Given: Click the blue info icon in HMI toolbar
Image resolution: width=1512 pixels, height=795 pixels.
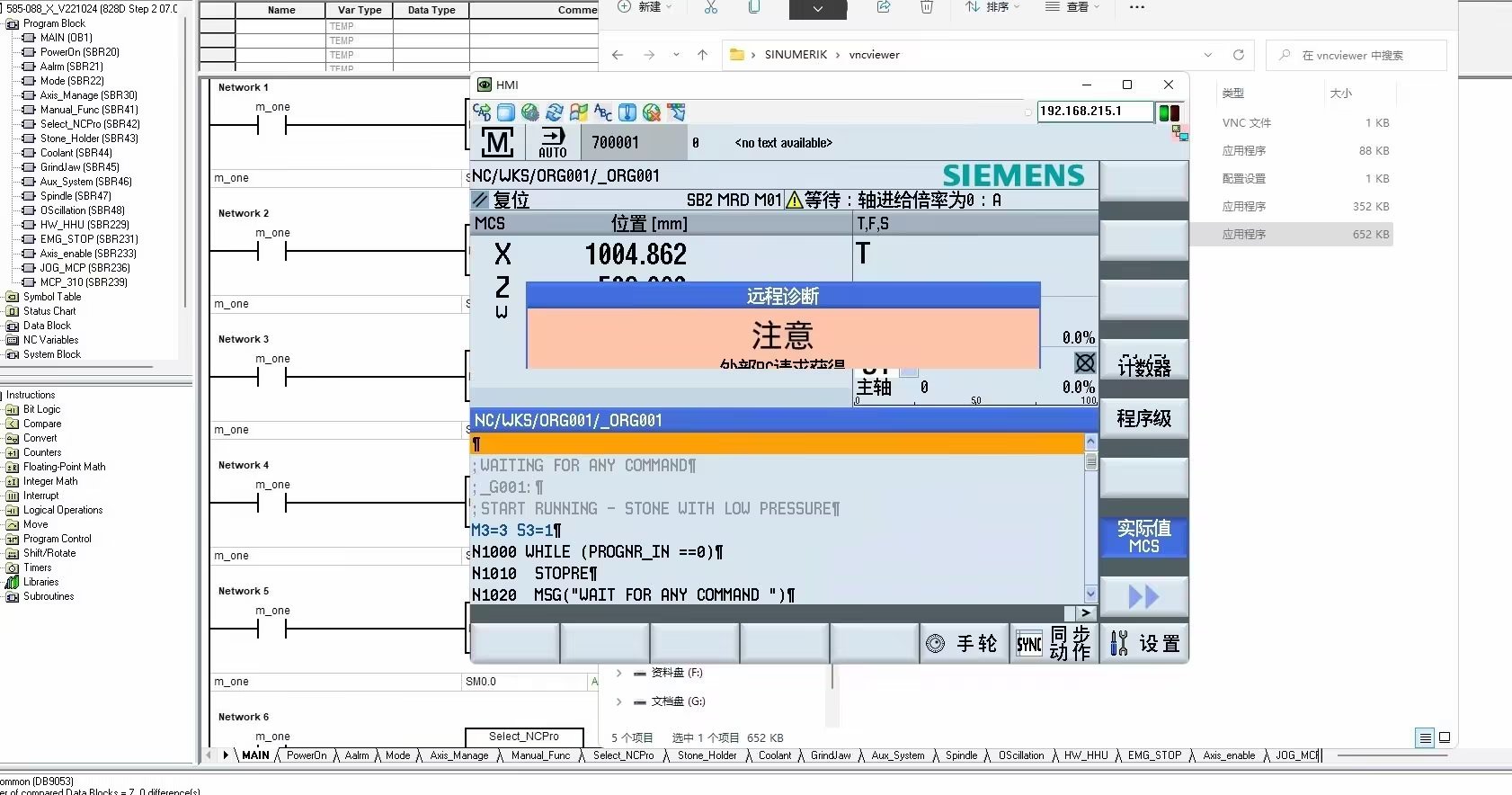Looking at the screenshot, I should click(x=627, y=112).
